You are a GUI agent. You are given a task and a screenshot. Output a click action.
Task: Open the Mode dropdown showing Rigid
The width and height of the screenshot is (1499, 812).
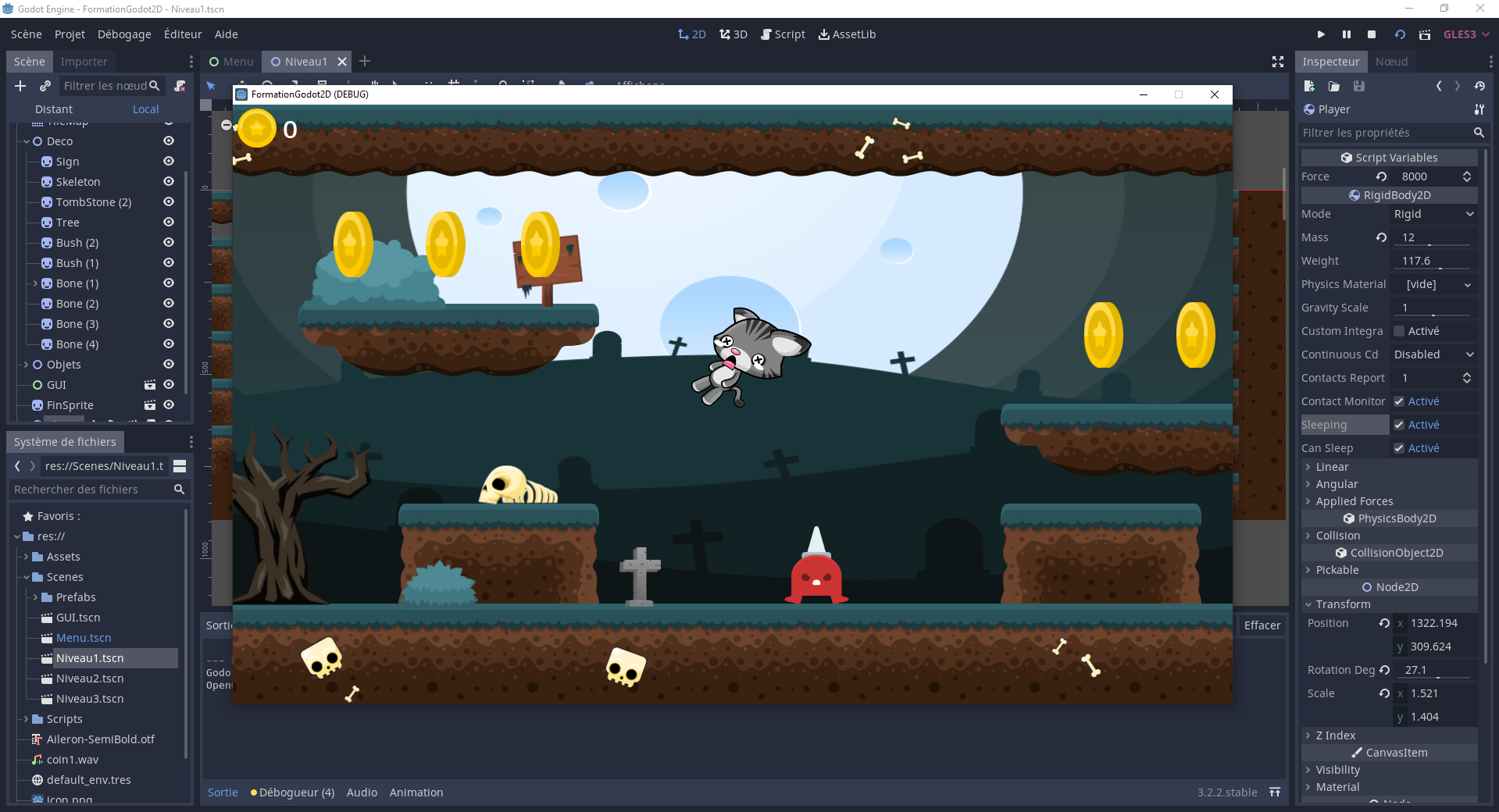(1433, 214)
